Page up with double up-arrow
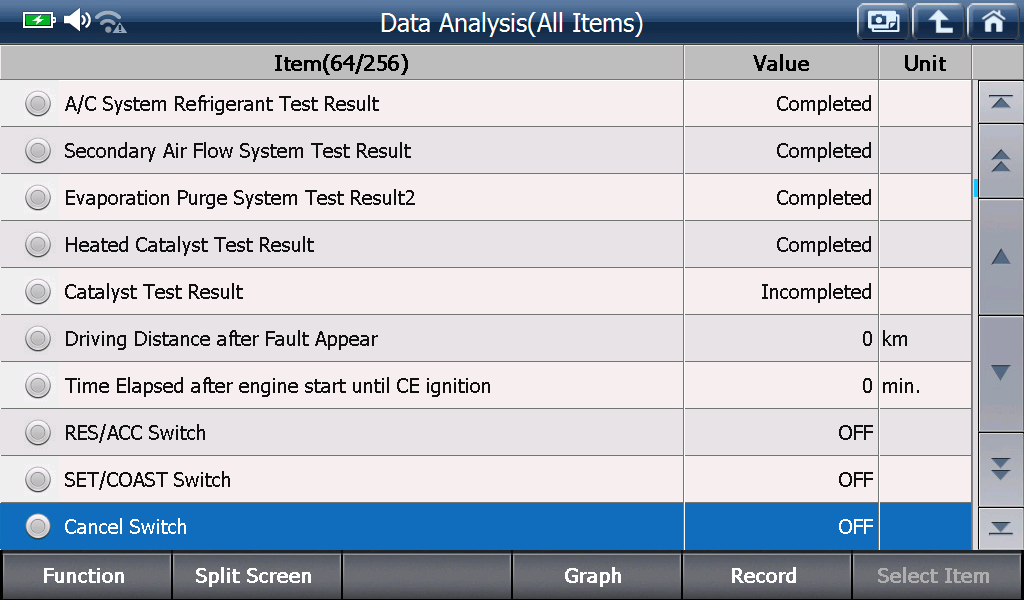1024x600 pixels. coord(1000,161)
